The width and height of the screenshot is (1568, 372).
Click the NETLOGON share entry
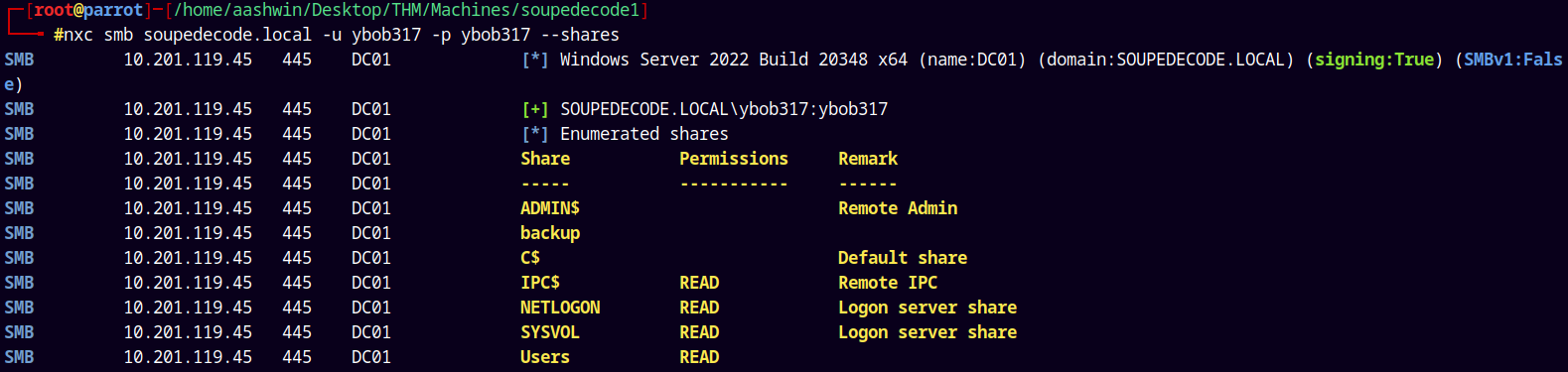[560, 308]
